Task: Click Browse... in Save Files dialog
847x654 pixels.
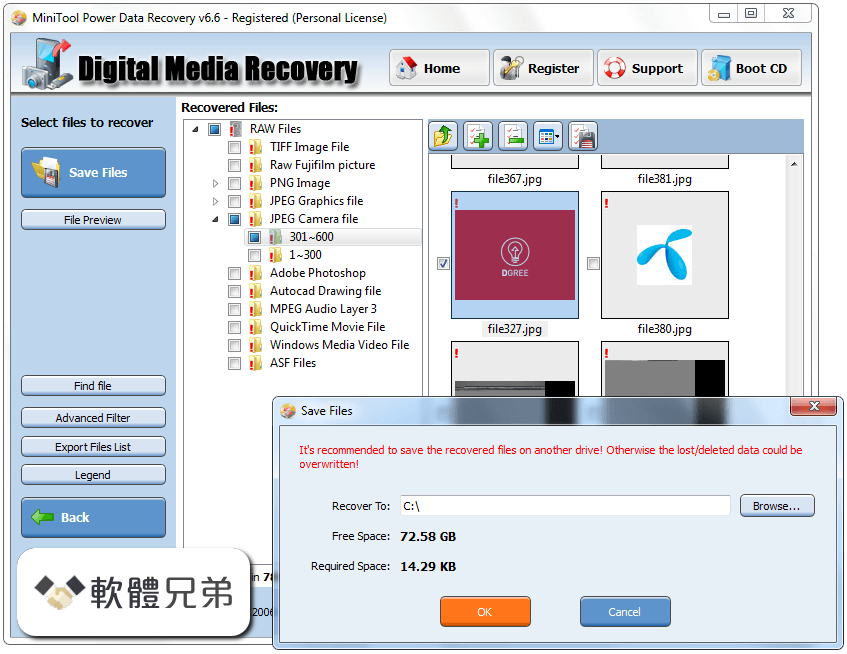Action: click(777, 506)
